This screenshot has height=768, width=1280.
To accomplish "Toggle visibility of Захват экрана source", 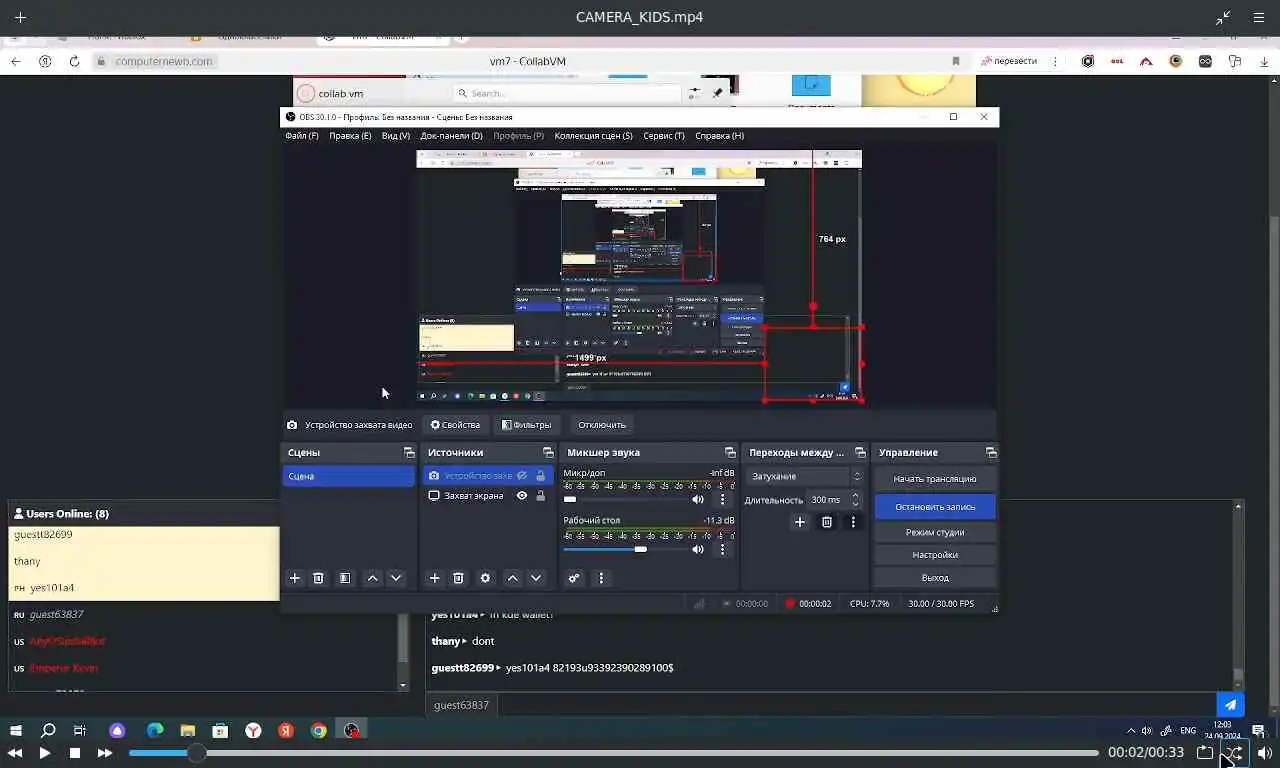I will click(x=522, y=496).
